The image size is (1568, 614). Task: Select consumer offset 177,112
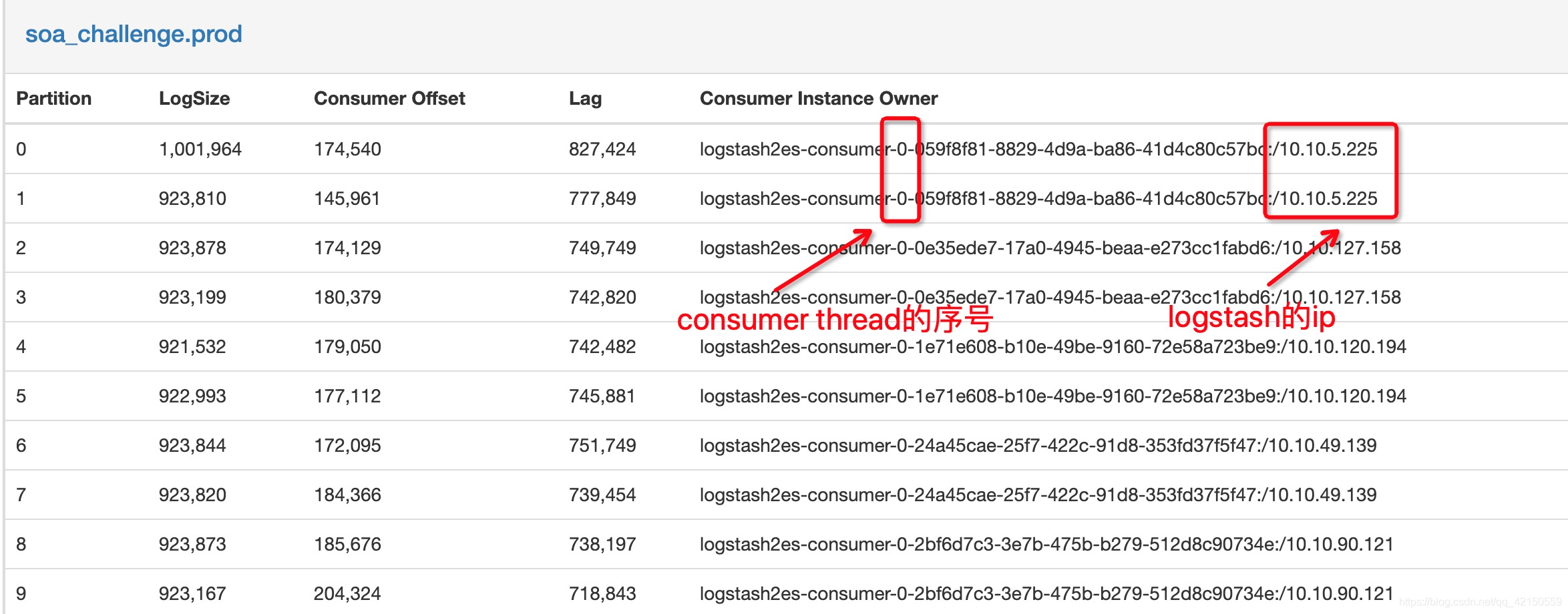tap(347, 396)
